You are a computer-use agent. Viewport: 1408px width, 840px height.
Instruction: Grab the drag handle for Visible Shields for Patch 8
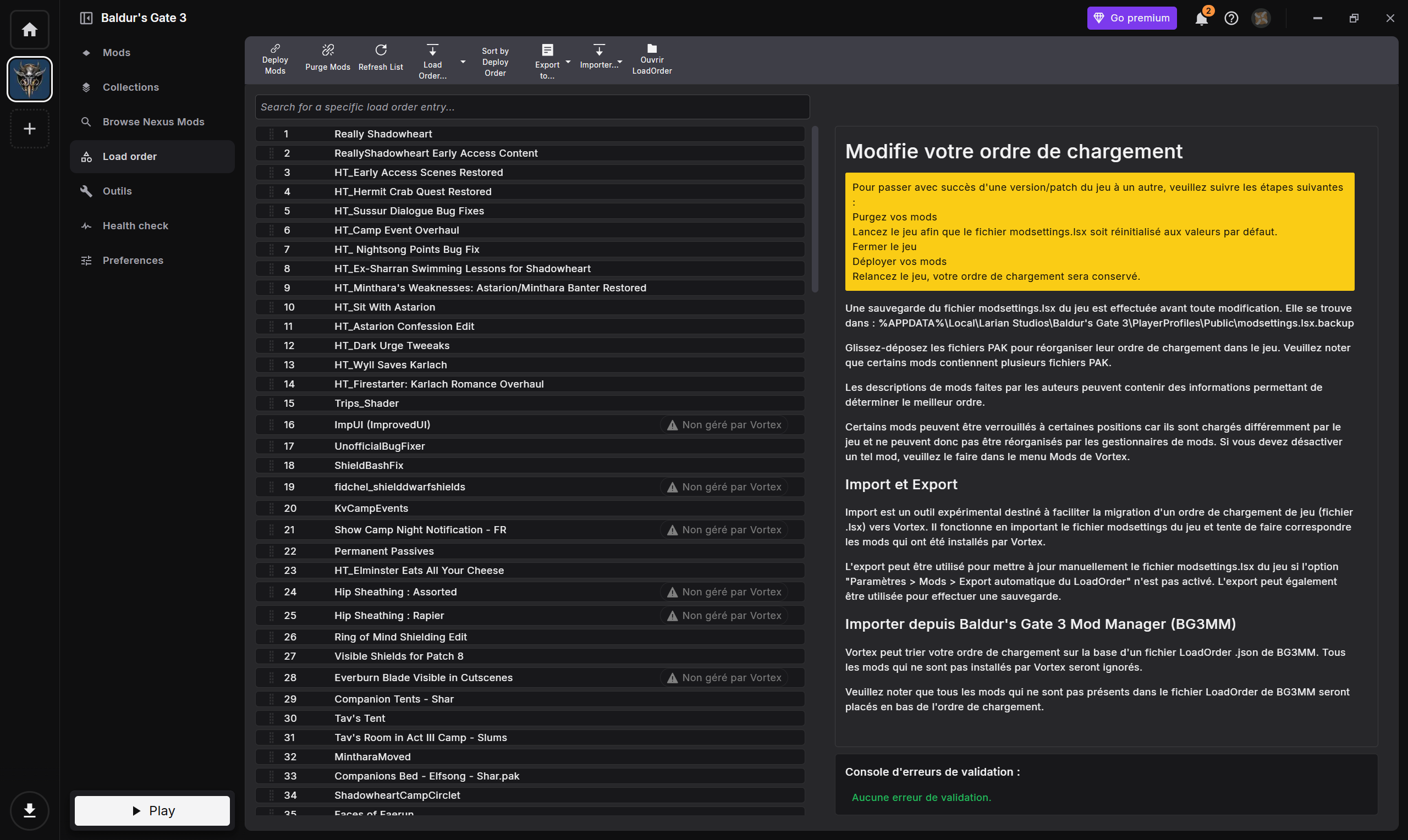click(272, 657)
